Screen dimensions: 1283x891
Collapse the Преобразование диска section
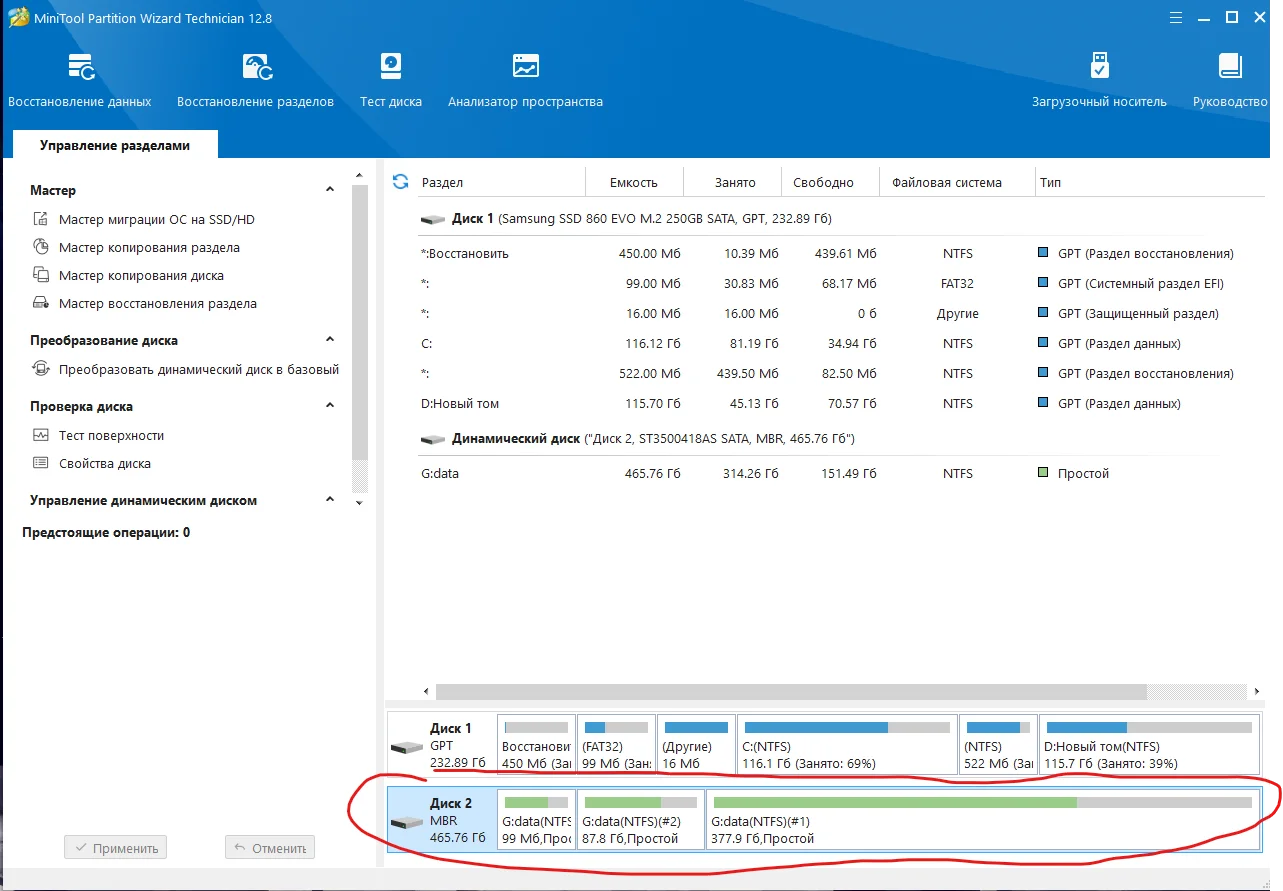[330, 340]
